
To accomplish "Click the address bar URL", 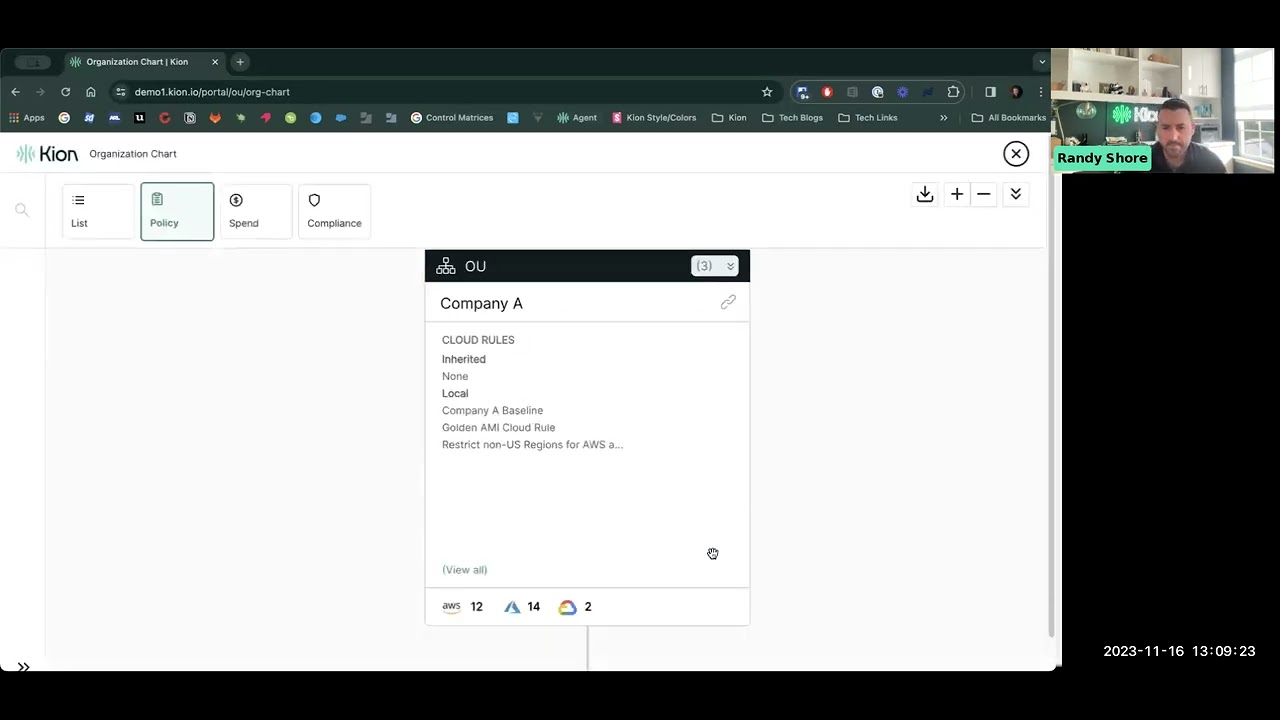I will [212, 92].
